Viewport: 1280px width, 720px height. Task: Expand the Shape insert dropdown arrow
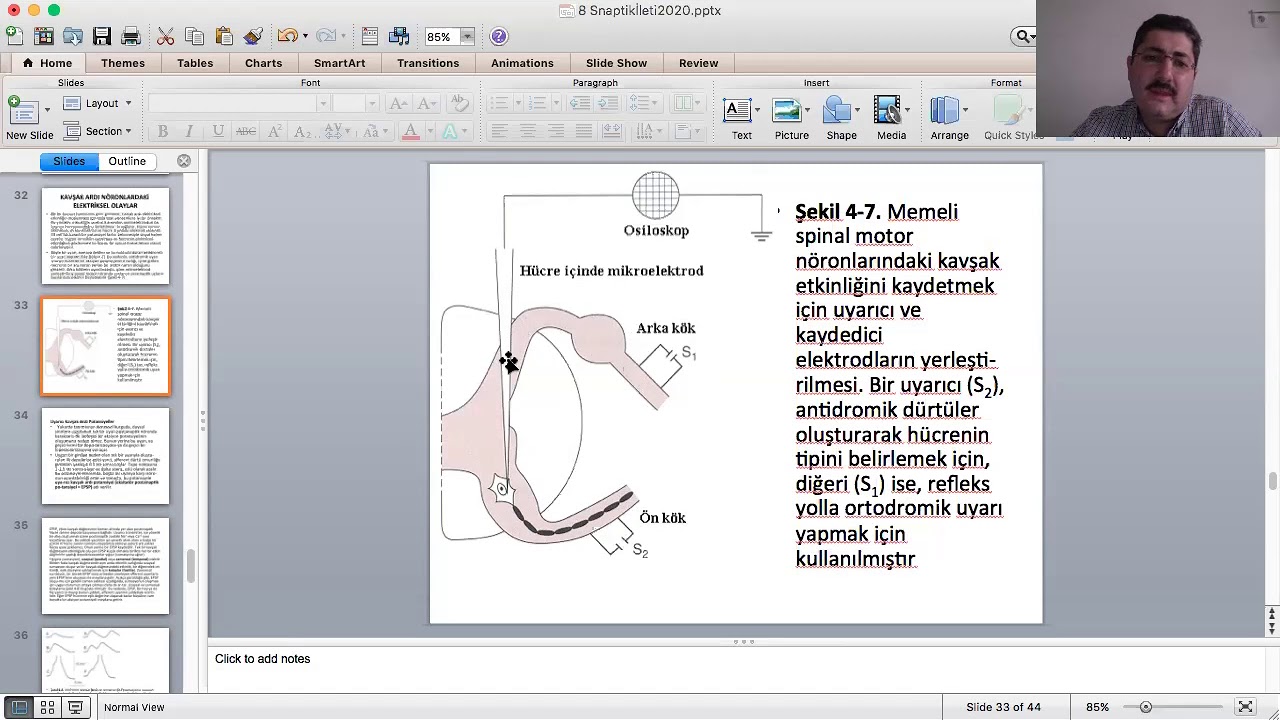point(859,110)
